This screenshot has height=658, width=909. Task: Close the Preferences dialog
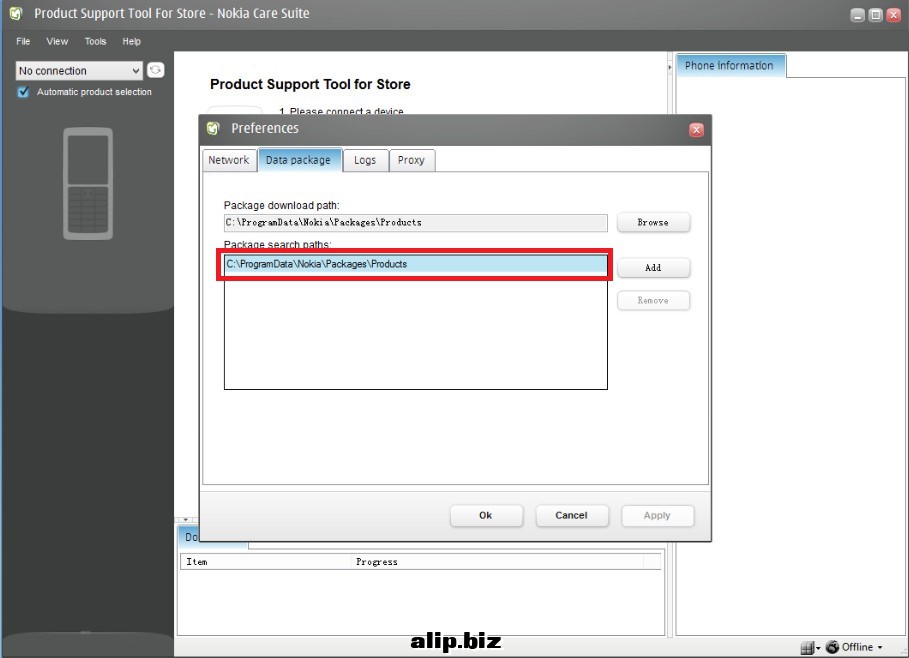pyautogui.click(x=696, y=130)
